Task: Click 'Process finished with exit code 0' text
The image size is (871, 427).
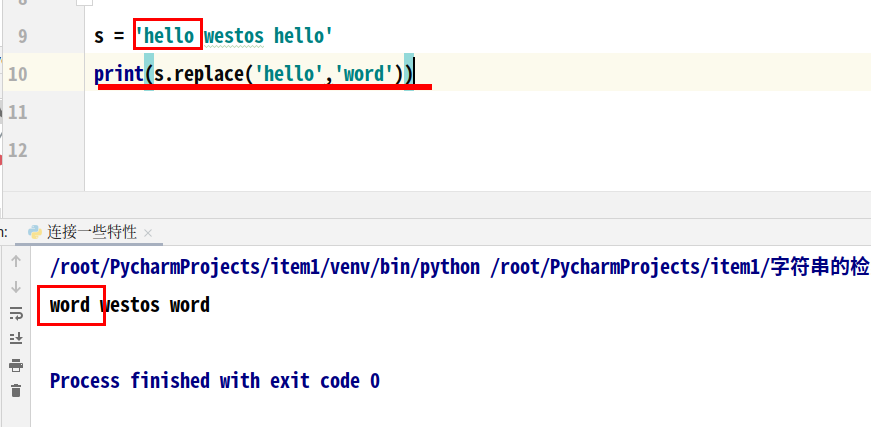Action: [x=215, y=381]
